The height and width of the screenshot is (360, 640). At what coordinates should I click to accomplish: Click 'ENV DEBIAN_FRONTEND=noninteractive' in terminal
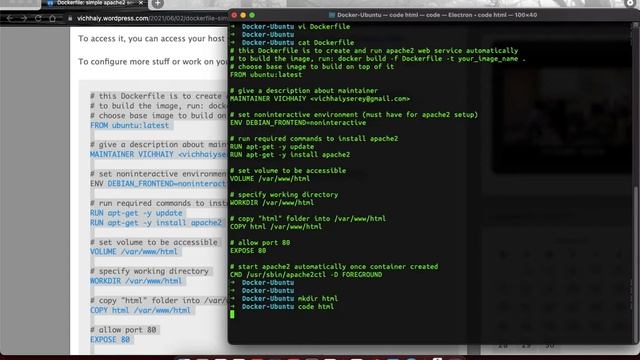298,122
